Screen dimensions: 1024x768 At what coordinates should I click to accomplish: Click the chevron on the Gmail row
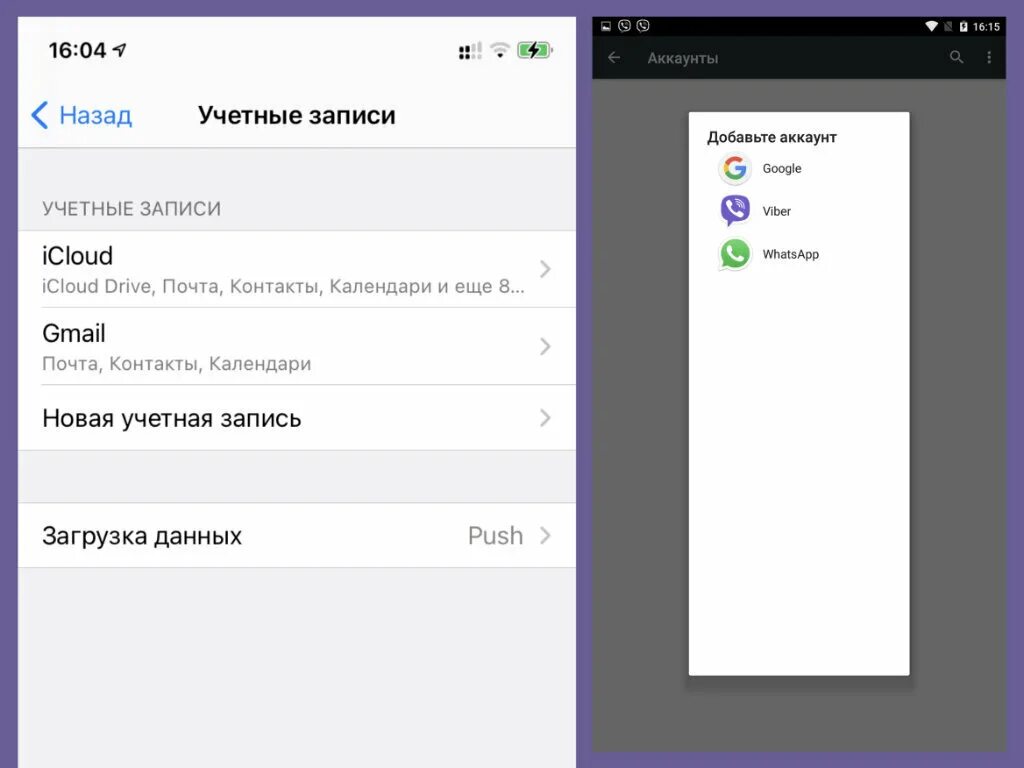[545, 346]
